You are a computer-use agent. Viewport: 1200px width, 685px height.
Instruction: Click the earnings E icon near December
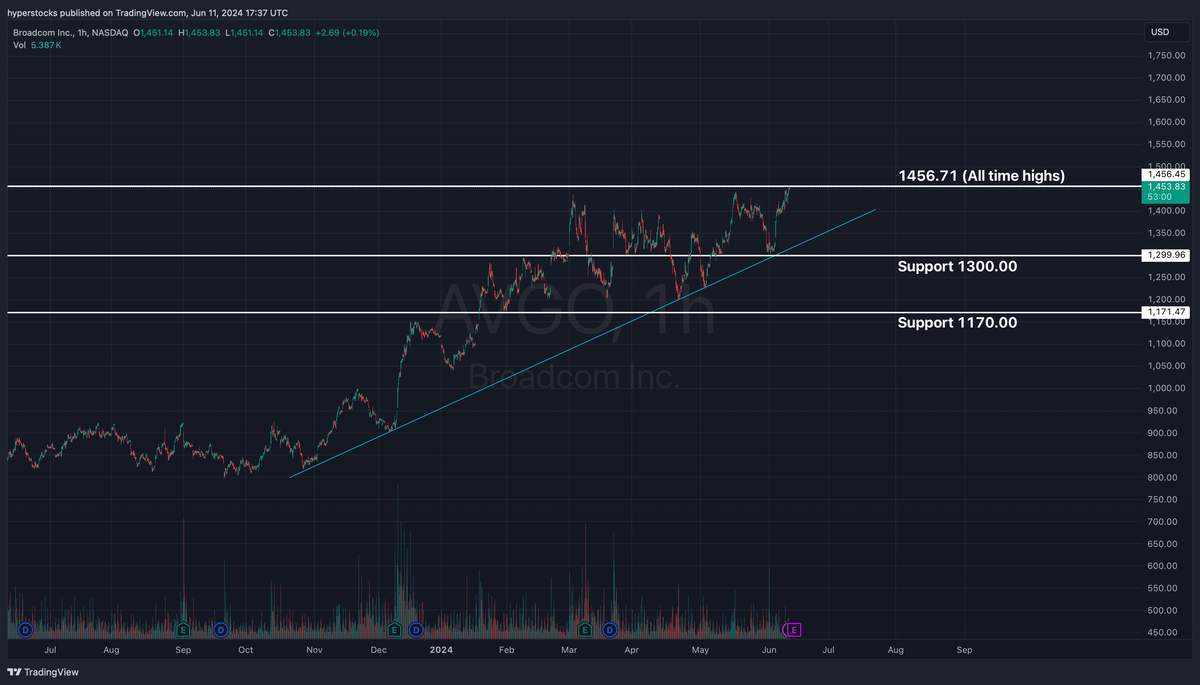pos(392,630)
